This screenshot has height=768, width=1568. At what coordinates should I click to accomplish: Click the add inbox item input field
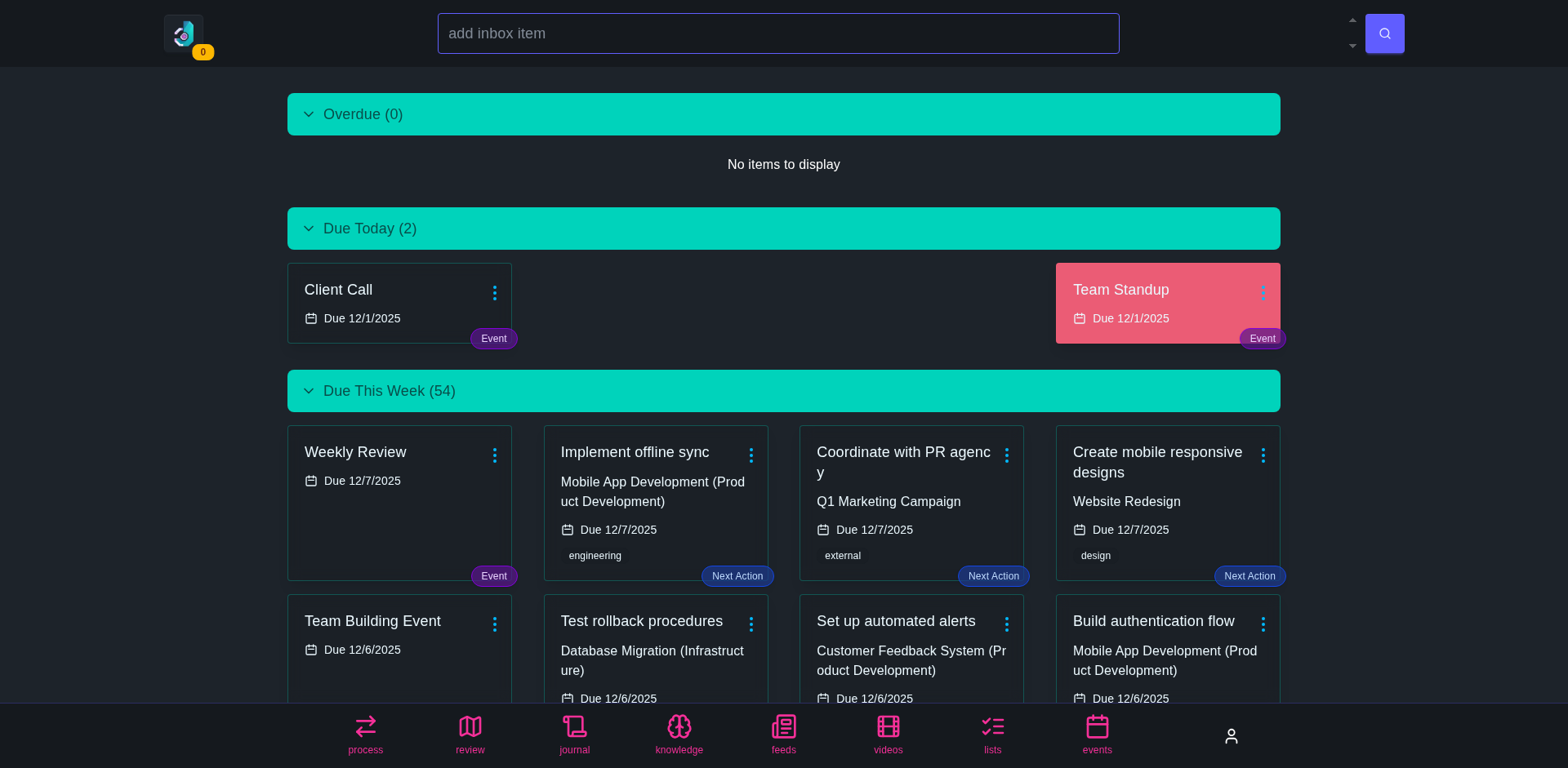(777, 33)
